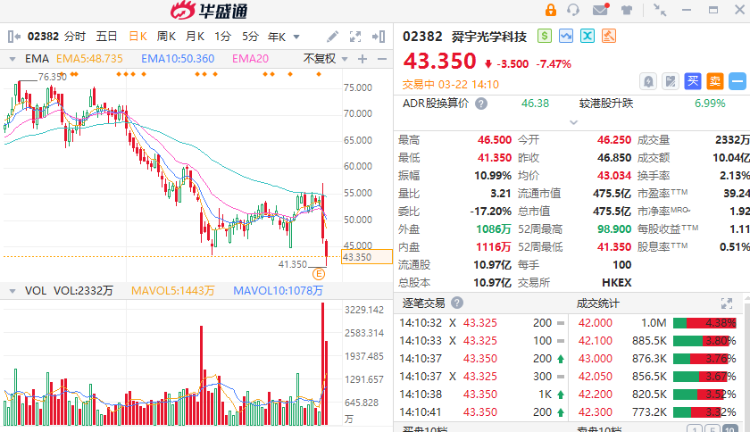Open the 年K period dropdown arrow
The image size is (750, 432).
pos(297,37)
